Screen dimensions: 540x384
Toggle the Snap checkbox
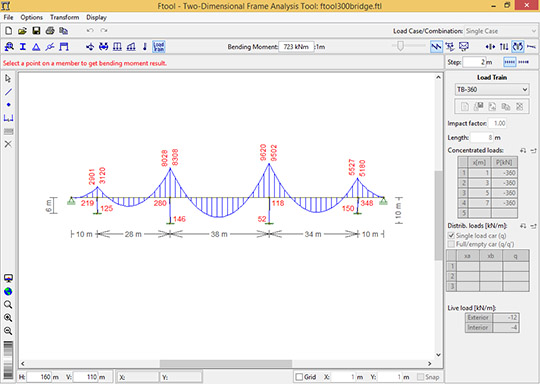click(x=420, y=377)
